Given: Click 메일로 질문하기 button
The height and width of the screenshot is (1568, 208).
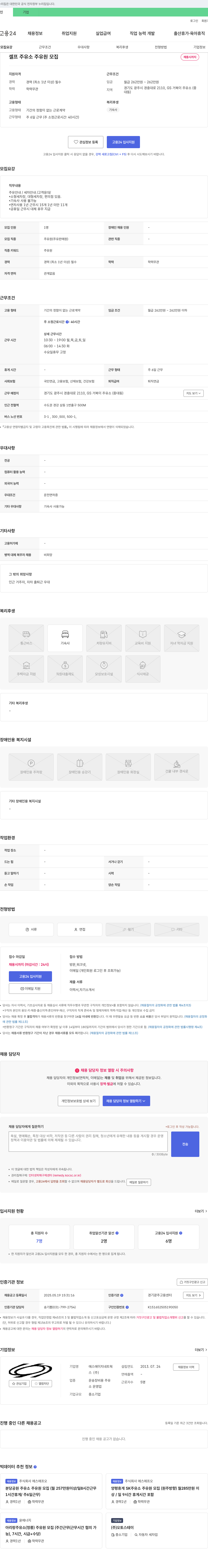Looking at the screenshot, I should 139,1182.
